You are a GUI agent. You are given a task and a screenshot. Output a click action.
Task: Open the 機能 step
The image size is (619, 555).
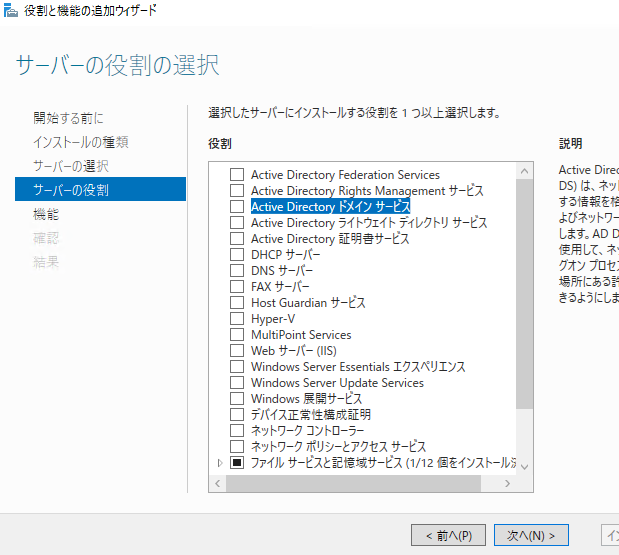click(46, 214)
